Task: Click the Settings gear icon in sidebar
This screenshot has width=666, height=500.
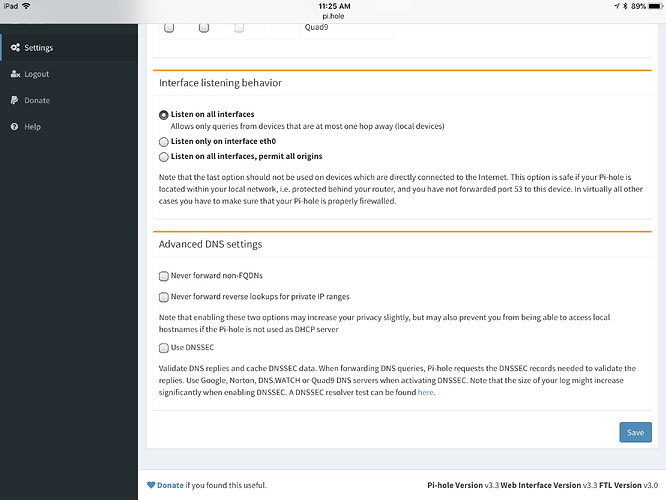Action: pyautogui.click(x=15, y=47)
